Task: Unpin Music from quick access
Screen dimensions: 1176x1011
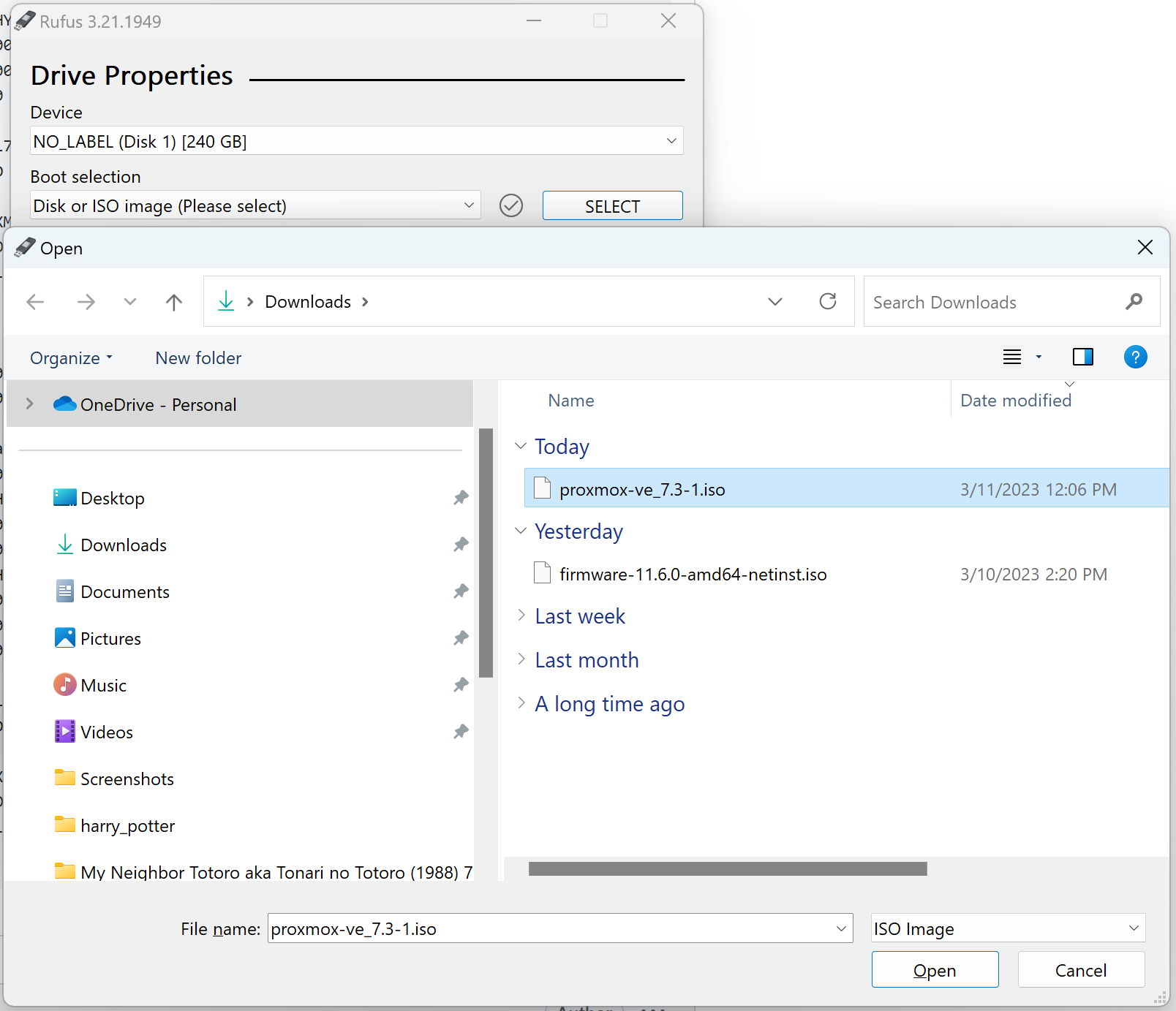Action: 461,685
